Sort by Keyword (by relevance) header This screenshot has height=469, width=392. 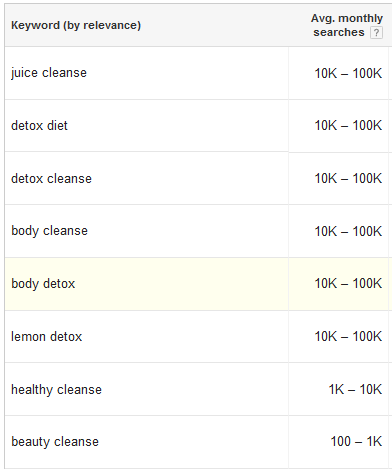click(76, 25)
